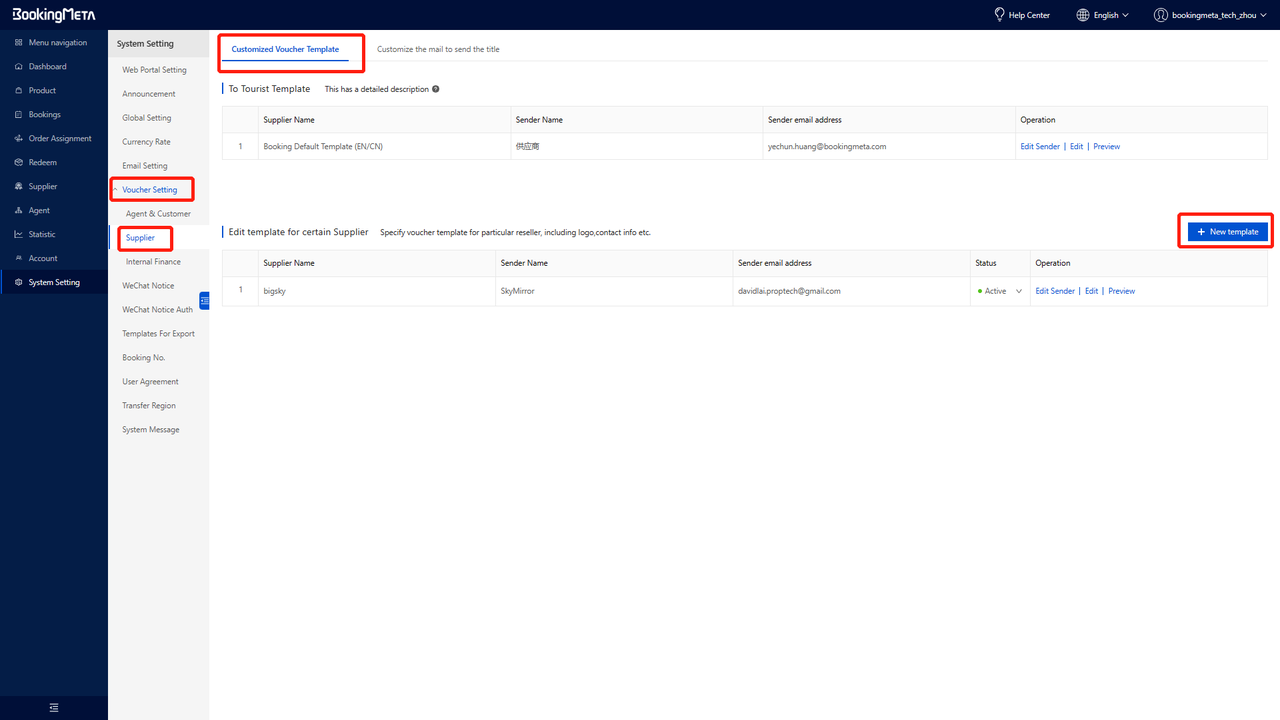The height and width of the screenshot is (720, 1280).
Task: Collapse sidebar using bottom menu icon
Action: point(54,707)
